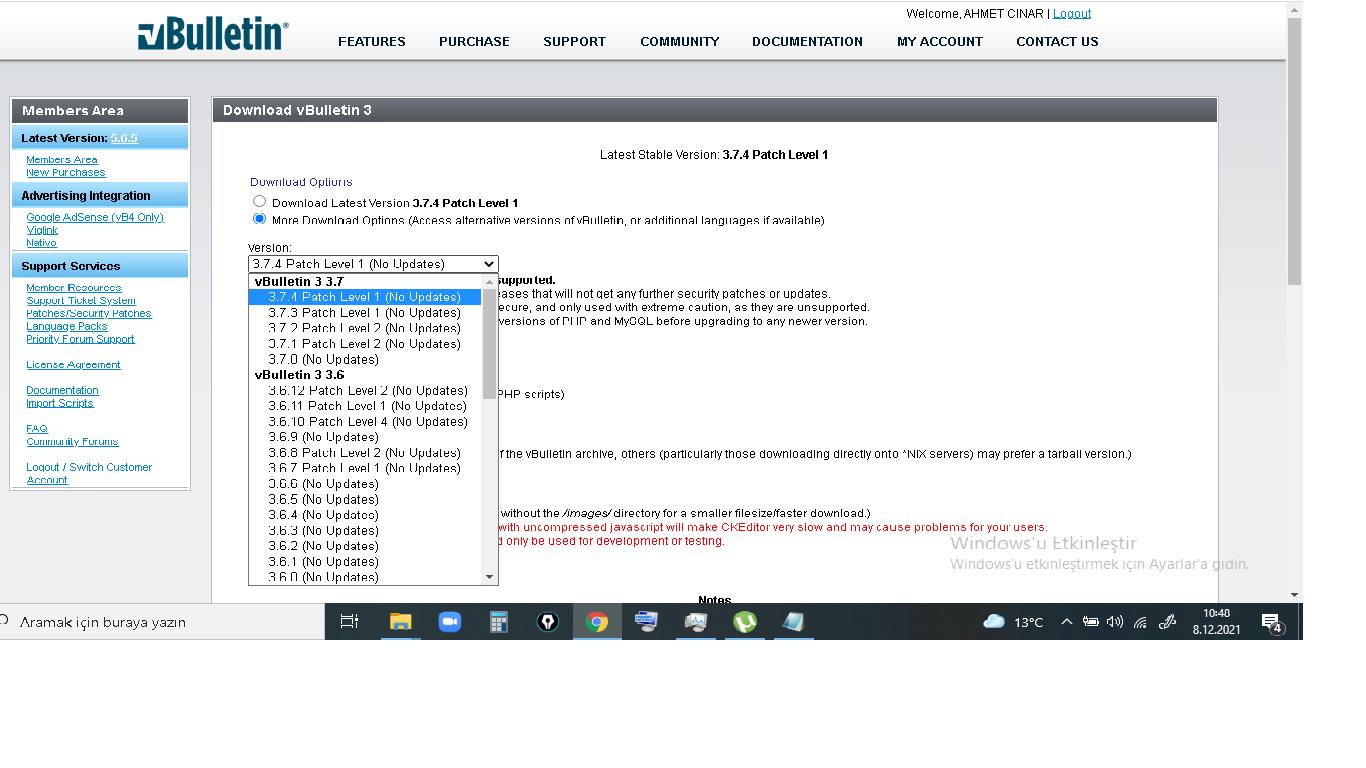Open File Explorer from the taskbar
1366x768 pixels.
[400, 622]
